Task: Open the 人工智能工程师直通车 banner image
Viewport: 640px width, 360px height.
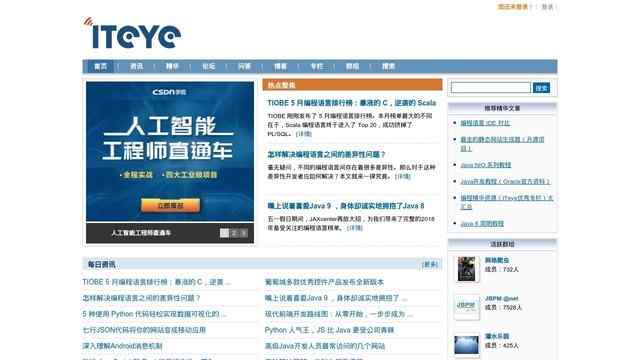Action: click(170, 151)
